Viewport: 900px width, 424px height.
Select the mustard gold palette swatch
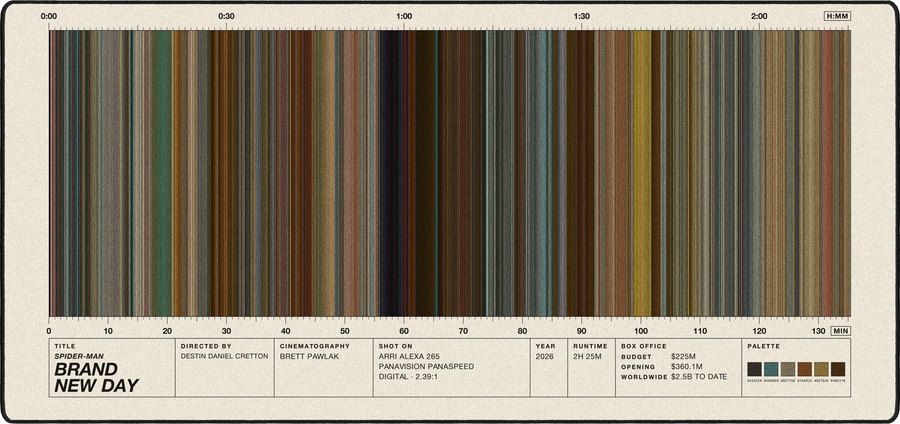pos(821,369)
